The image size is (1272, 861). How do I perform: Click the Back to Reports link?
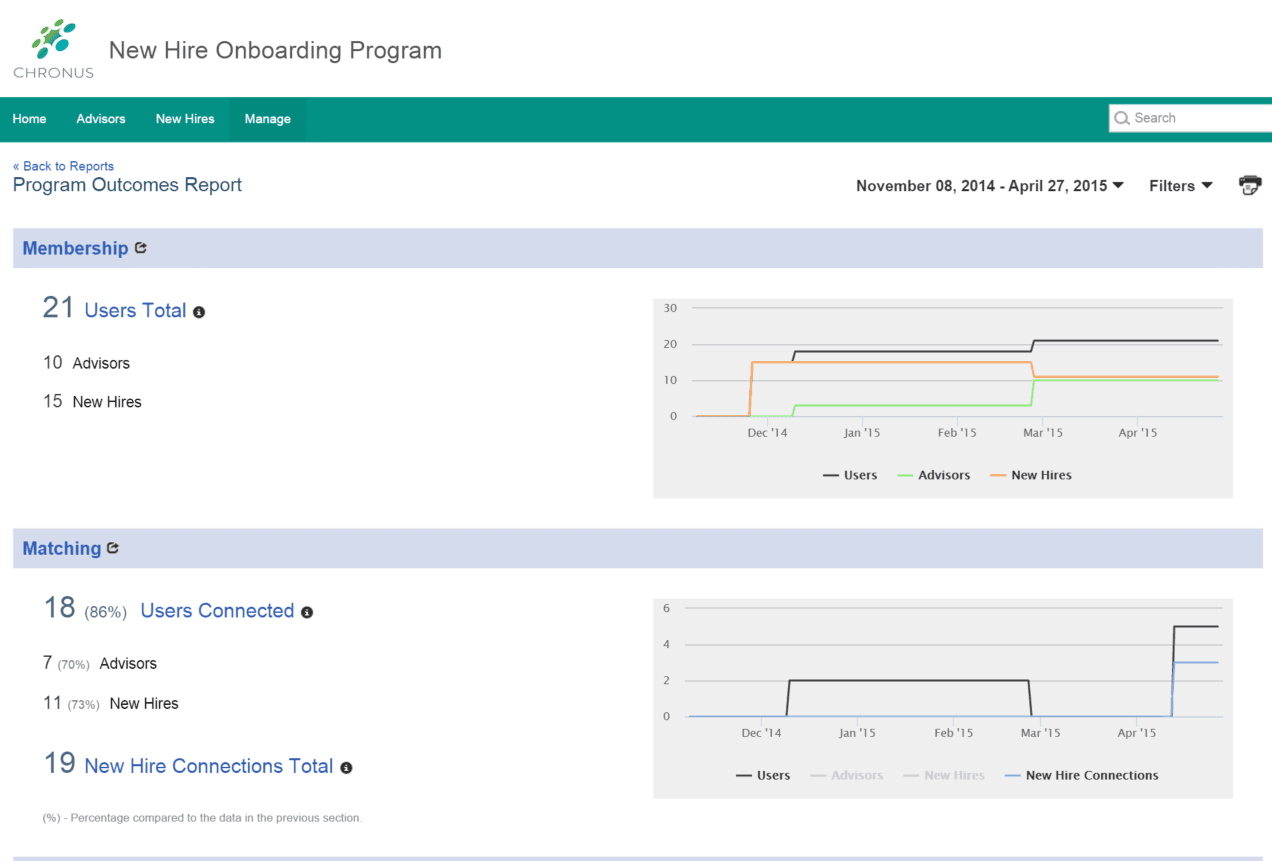63,166
